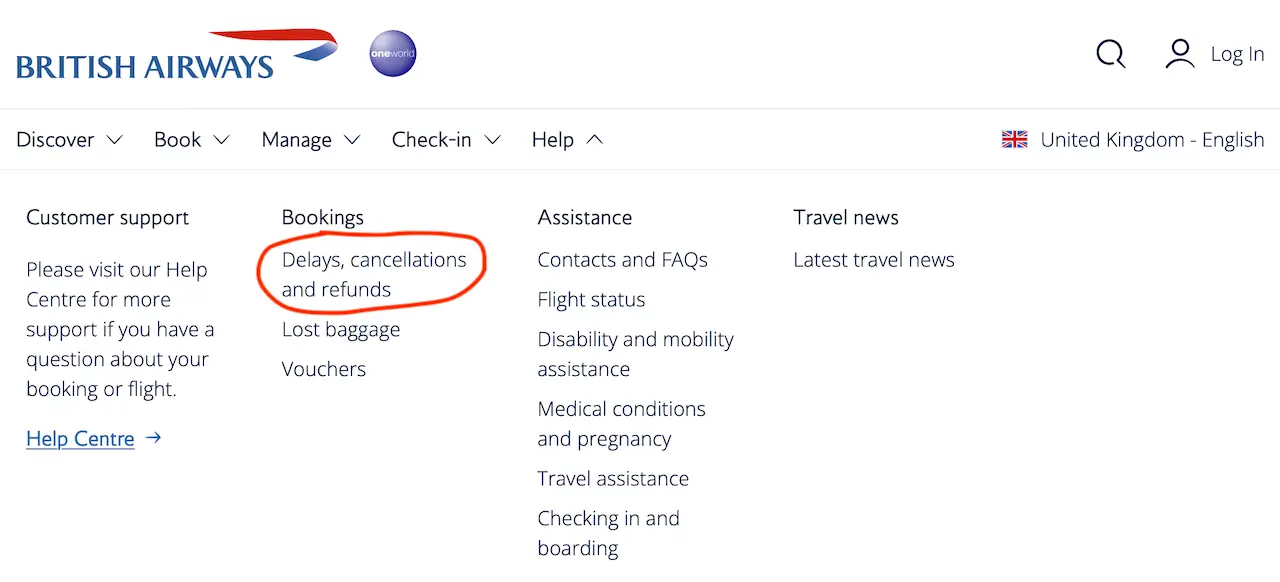The height and width of the screenshot is (582, 1280).
Task: Click the UK flag icon
Action: coord(1014,140)
